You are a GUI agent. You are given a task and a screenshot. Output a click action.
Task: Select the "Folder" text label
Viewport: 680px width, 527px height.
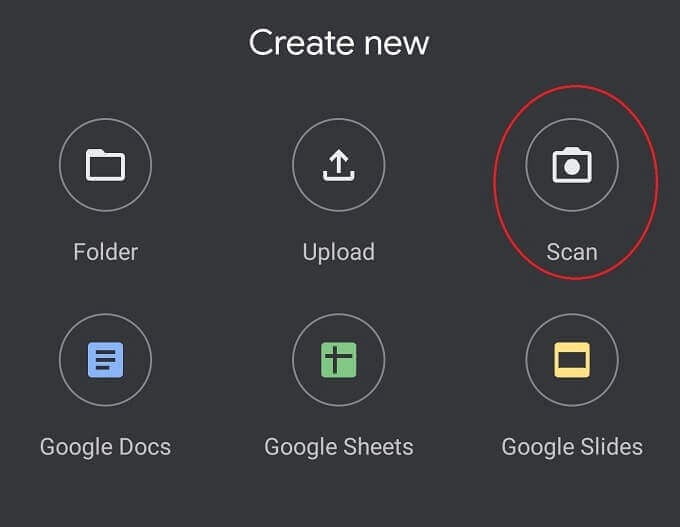105,252
